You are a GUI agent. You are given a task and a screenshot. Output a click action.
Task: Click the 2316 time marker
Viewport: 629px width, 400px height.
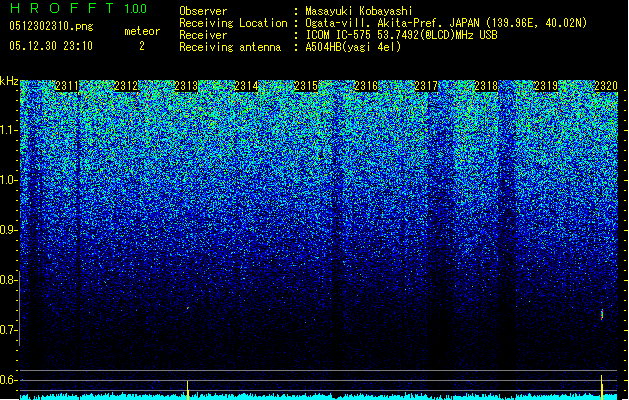[x=366, y=86]
